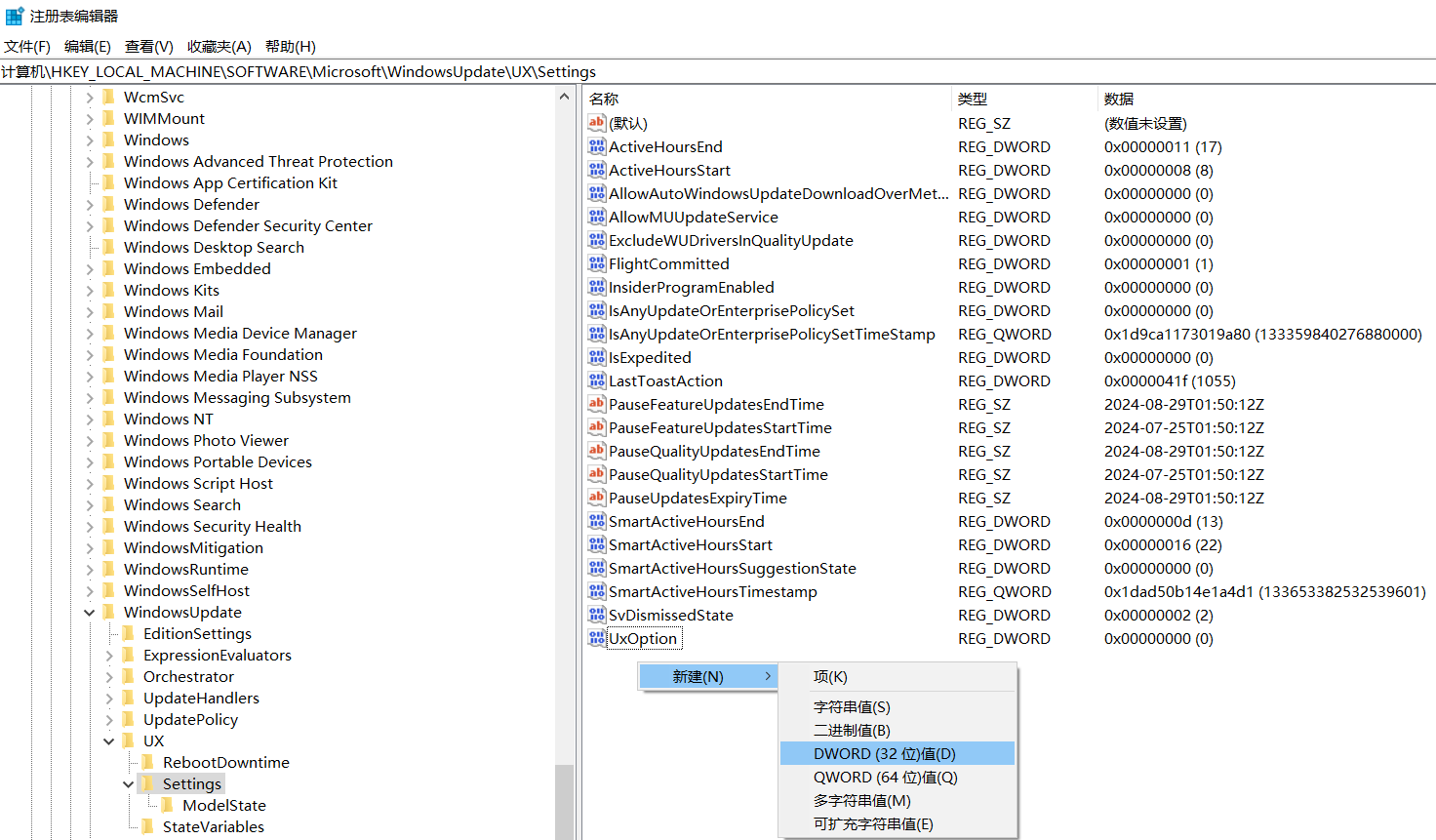Open the 帮助(H) menu

[291, 47]
